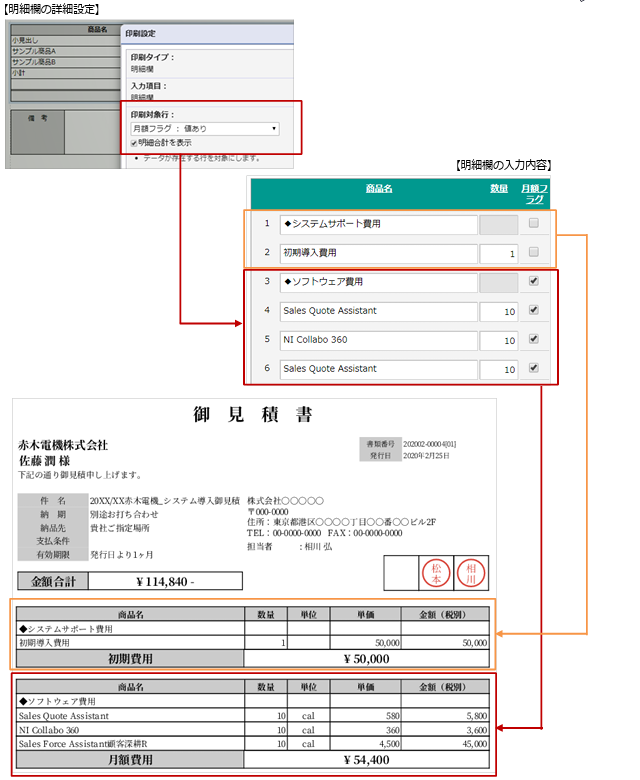The height and width of the screenshot is (780, 640).
Task: Click subtotal value ¥ 54,400
Action: click(366, 760)
